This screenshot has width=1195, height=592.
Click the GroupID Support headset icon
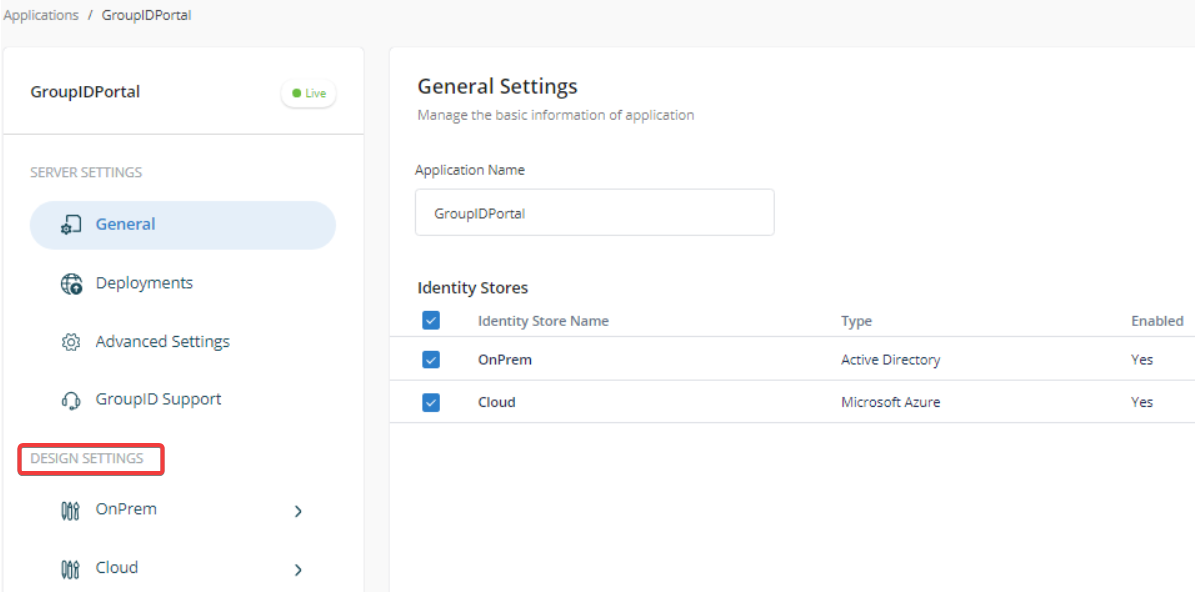71,400
